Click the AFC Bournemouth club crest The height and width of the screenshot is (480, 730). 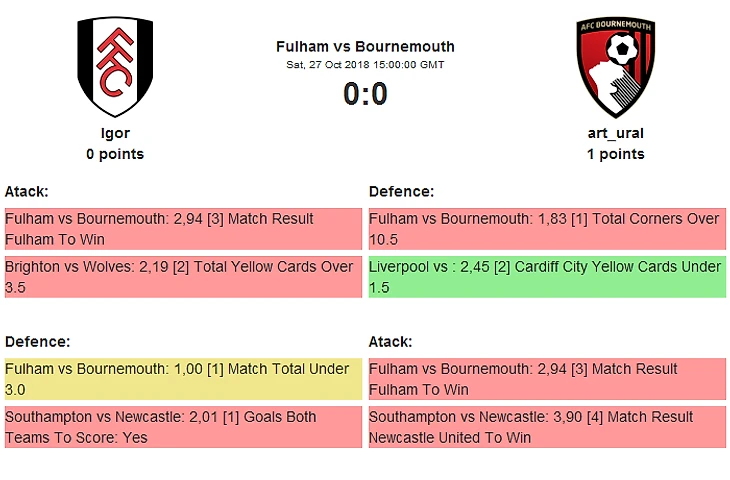coord(615,67)
